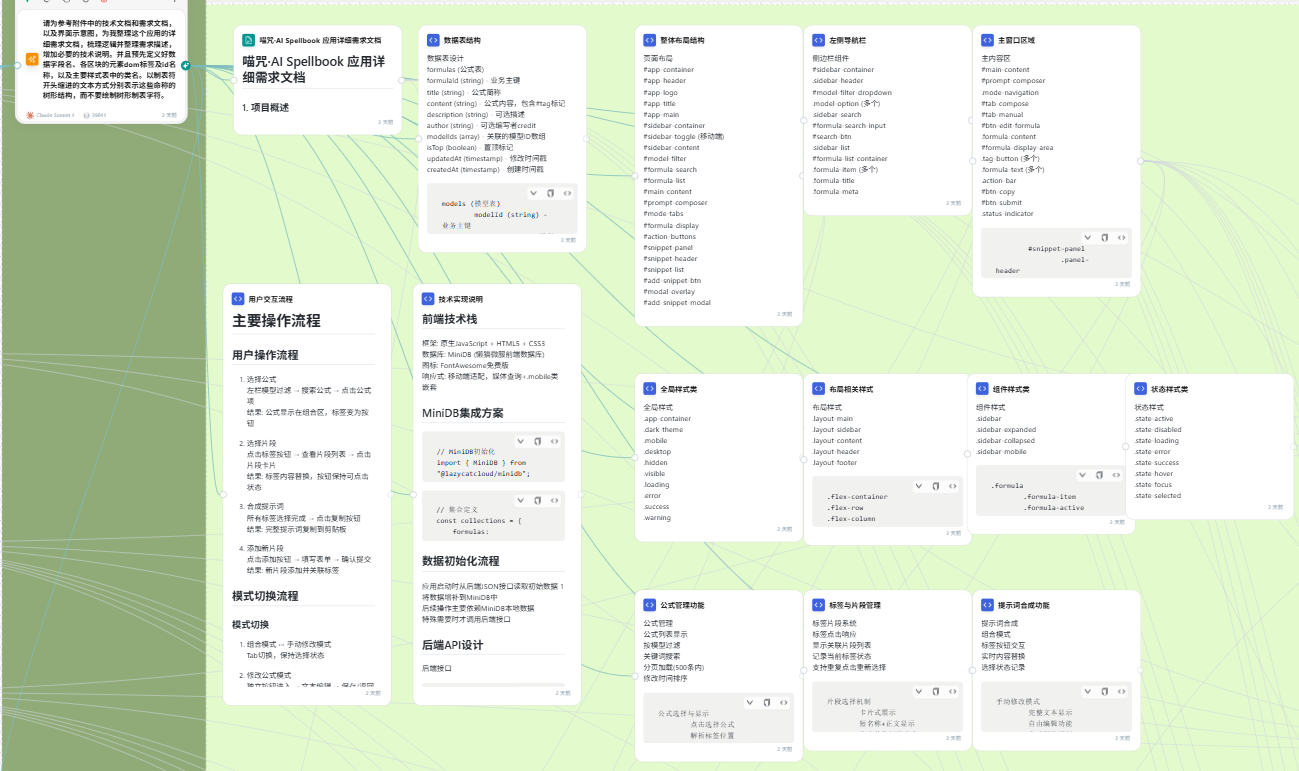Viewport: 1299px width, 771px height.
Task: Click code icon beside 左侧导航栏 title
Action: tap(819, 40)
